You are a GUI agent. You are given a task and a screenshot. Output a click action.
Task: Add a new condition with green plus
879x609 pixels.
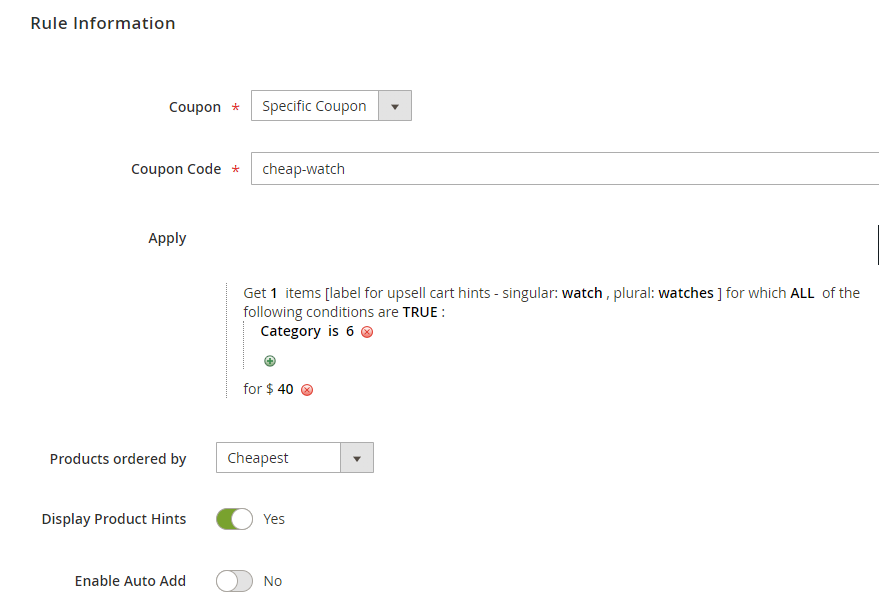pyautogui.click(x=270, y=361)
